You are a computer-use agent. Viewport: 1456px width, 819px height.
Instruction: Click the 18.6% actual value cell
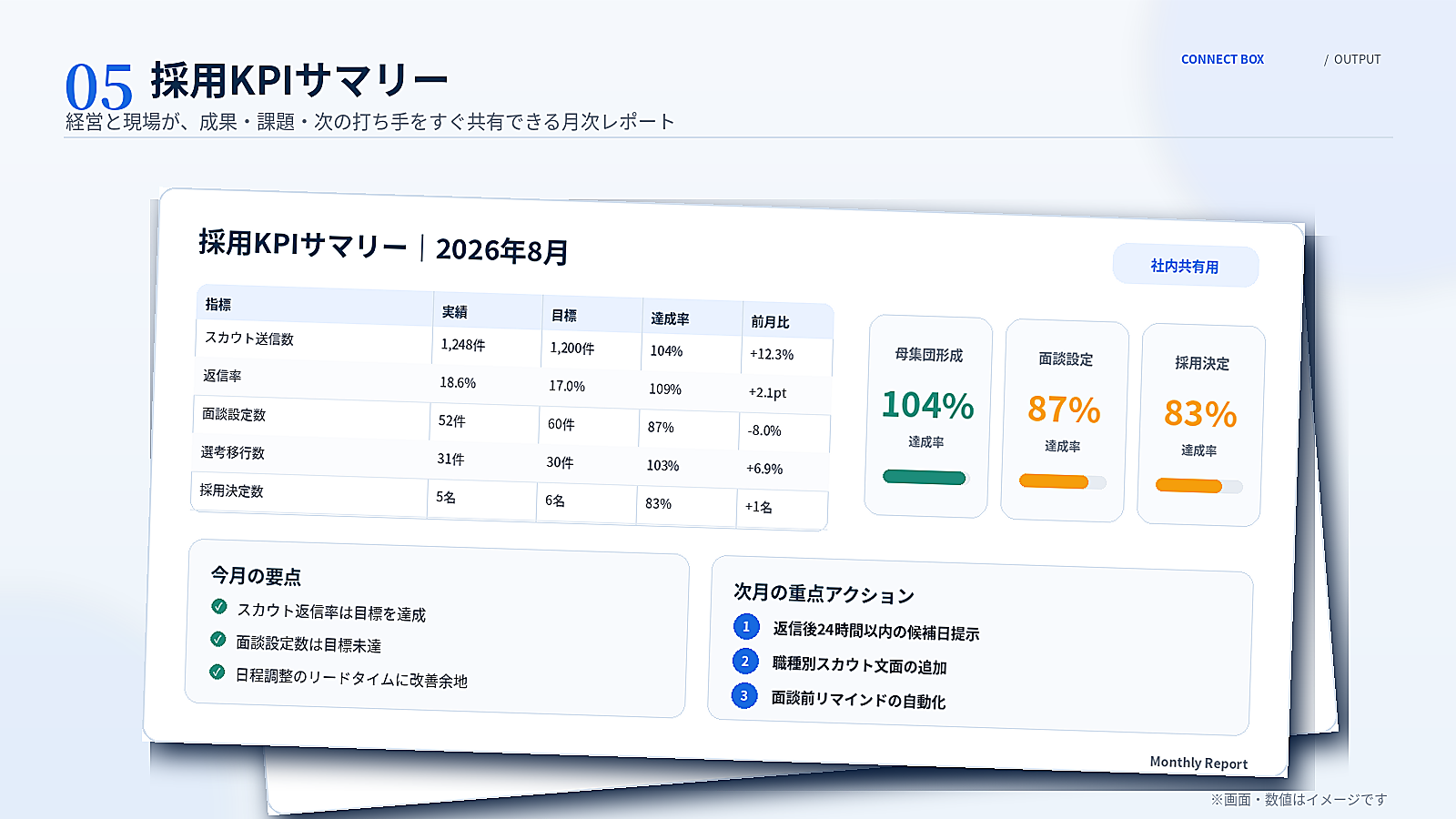[x=458, y=383]
